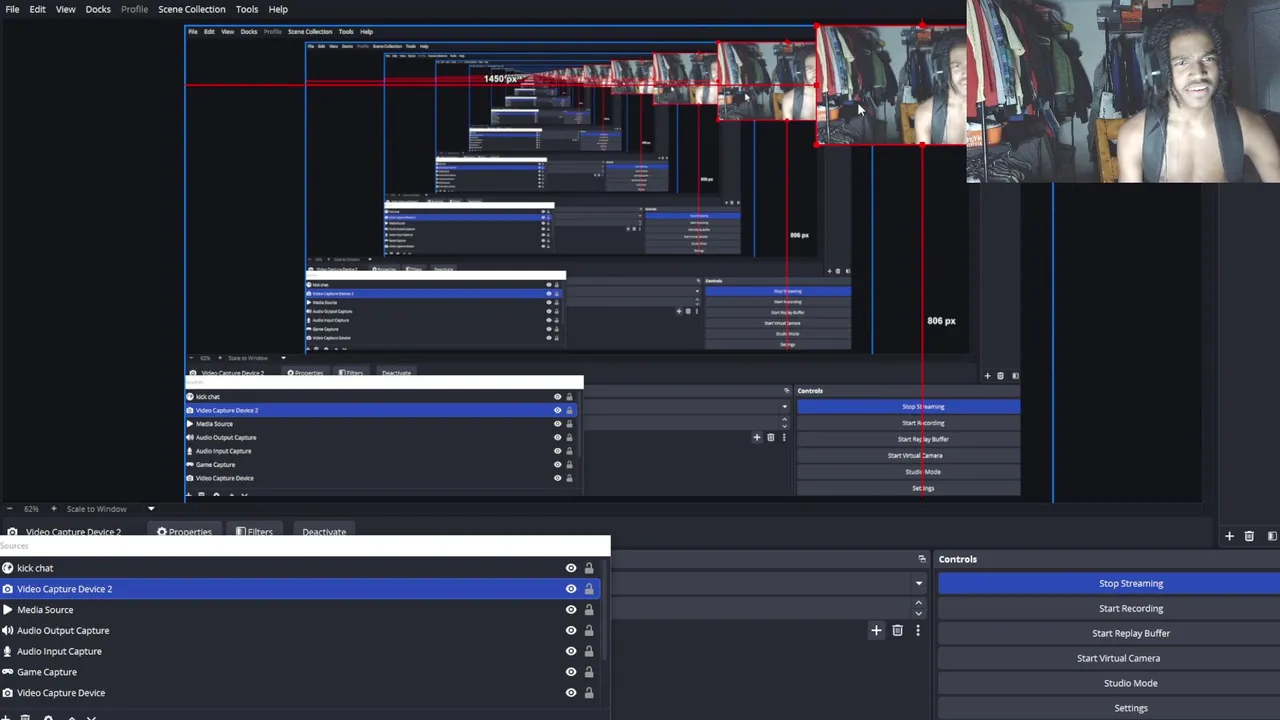Select the Audio Input Capture microphone icon
Screen dimensions: 1280x720
click(8, 652)
